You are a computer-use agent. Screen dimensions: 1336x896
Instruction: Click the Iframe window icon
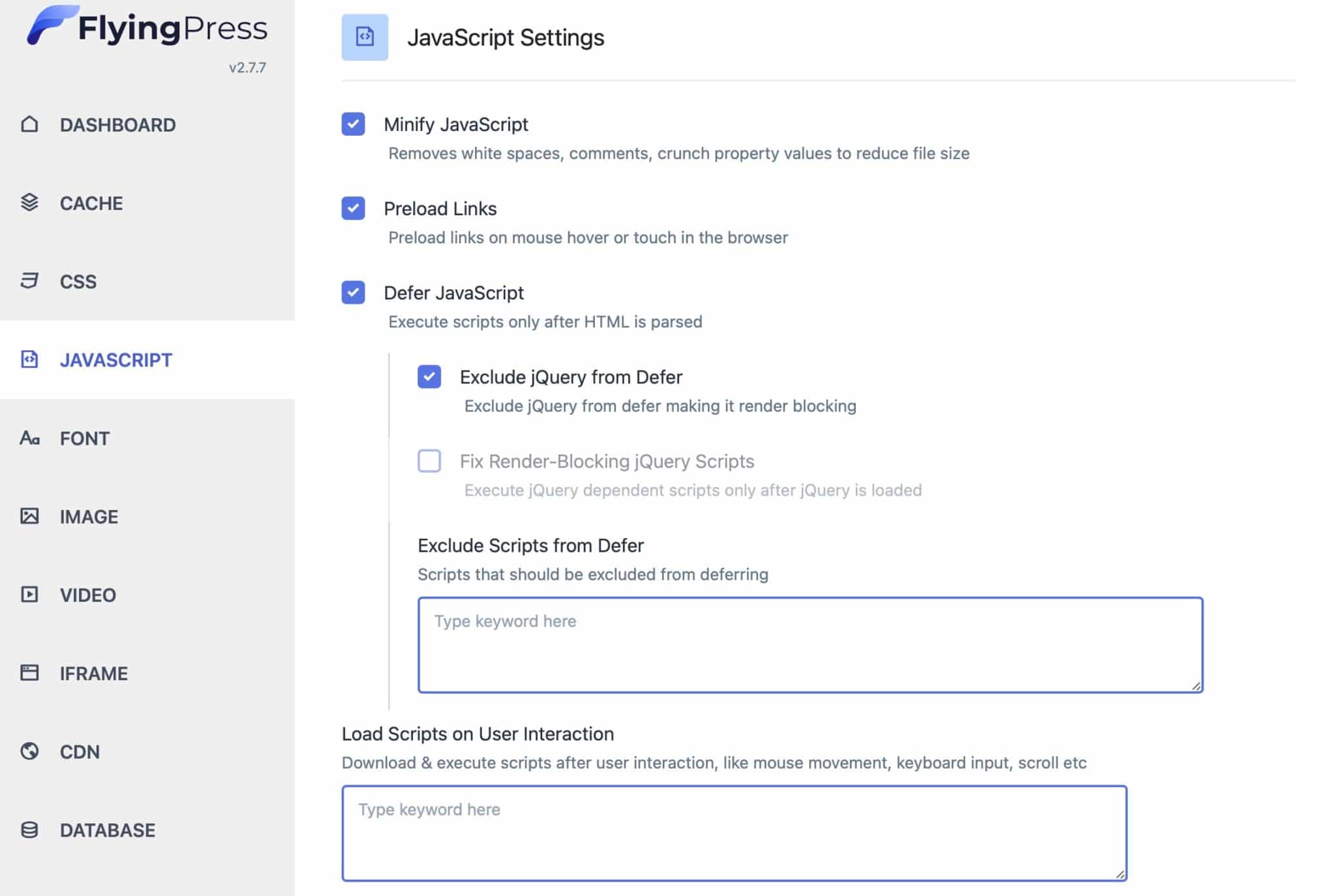coord(29,672)
